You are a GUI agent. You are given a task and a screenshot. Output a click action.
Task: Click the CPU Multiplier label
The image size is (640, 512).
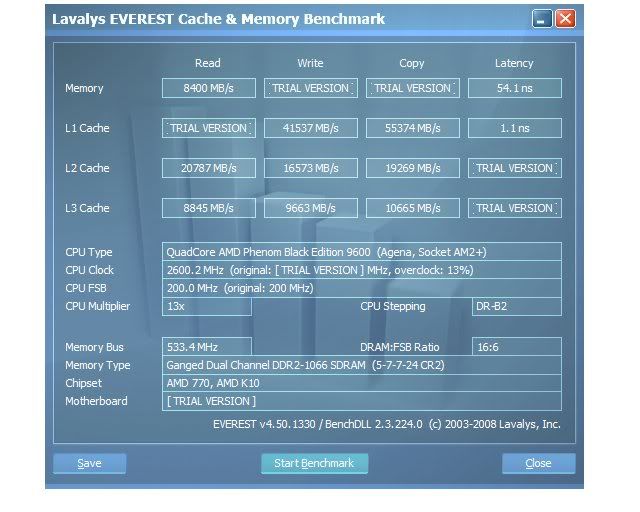pos(98,306)
